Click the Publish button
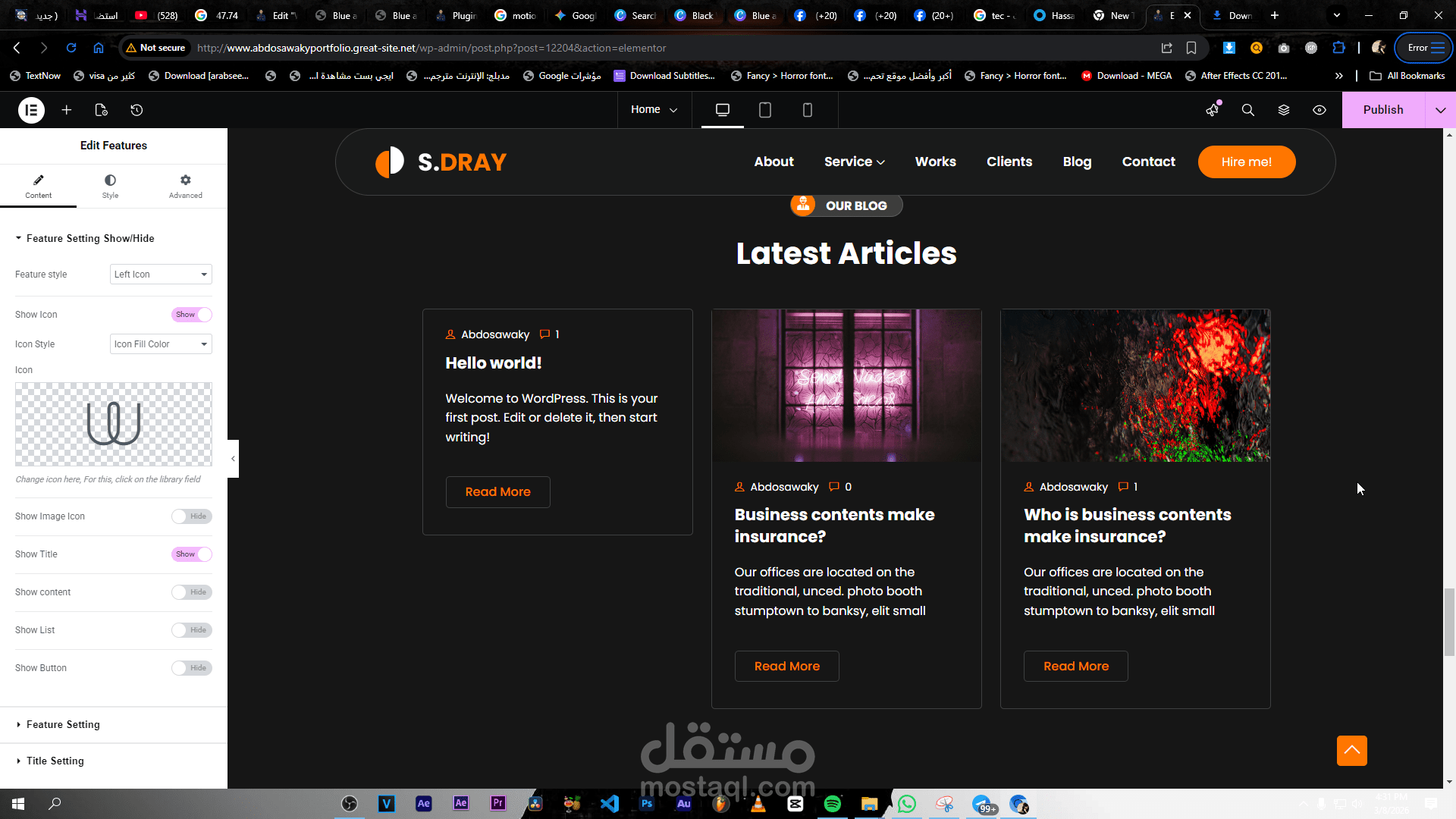The height and width of the screenshot is (819, 1456). pyautogui.click(x=1382, y=110)
